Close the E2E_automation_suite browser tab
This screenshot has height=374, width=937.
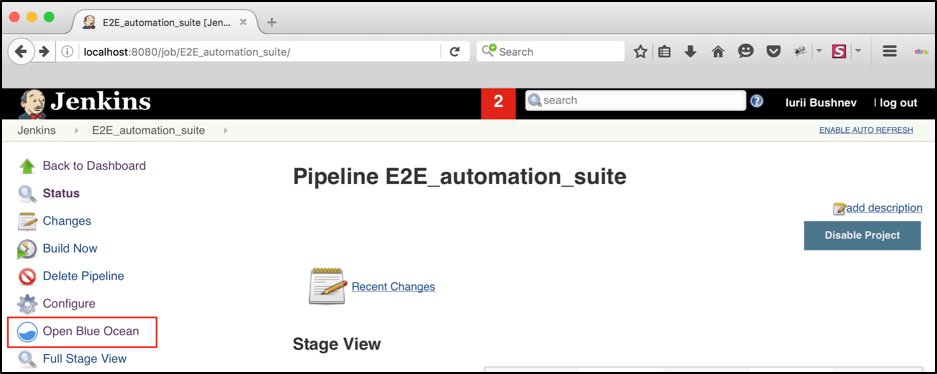(x=243, y=22)
